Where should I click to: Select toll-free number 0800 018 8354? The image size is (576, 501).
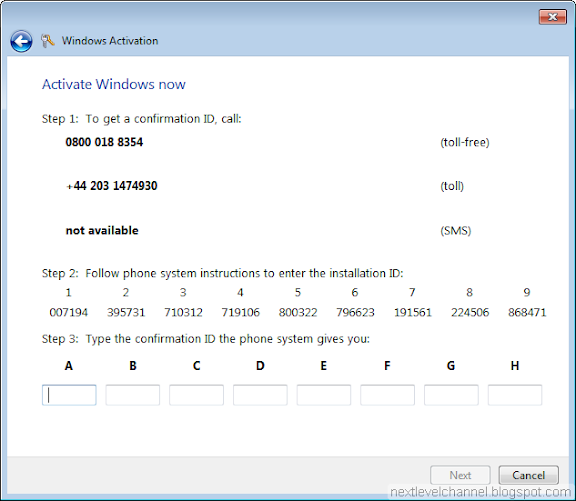tap(104, 142)
